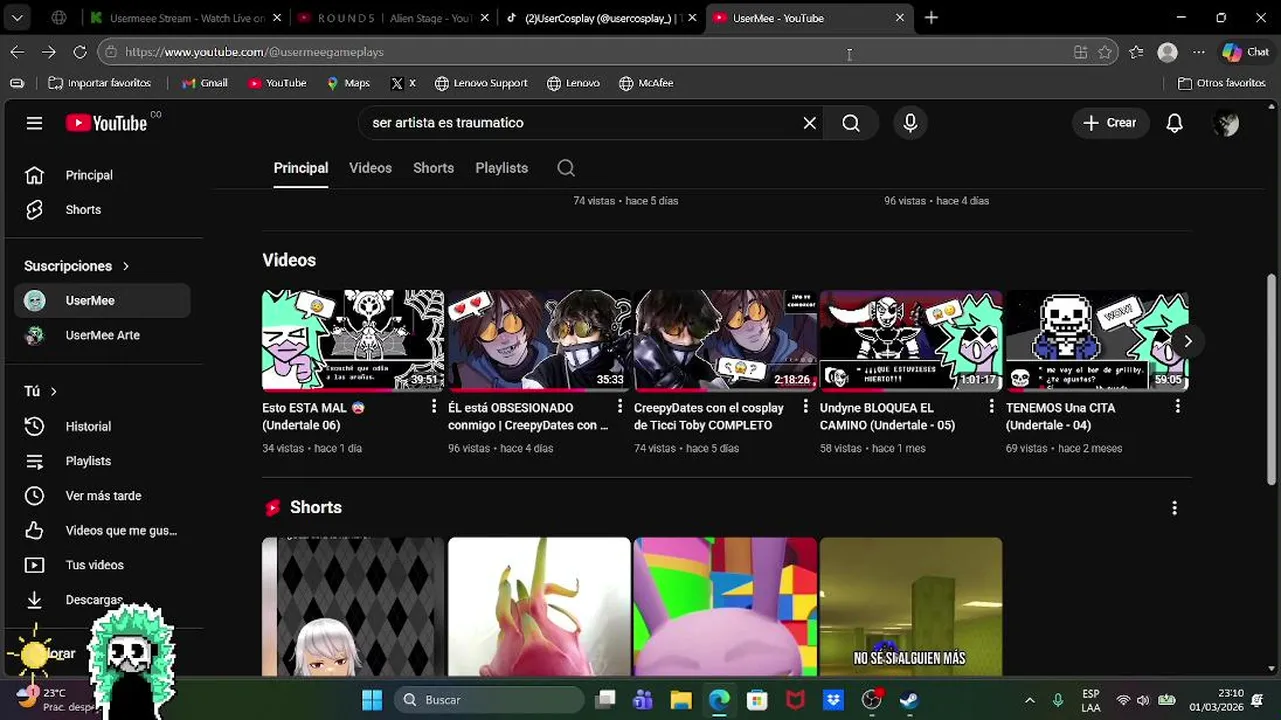
Task: Open a new browser tab
Action: point(931,18)
